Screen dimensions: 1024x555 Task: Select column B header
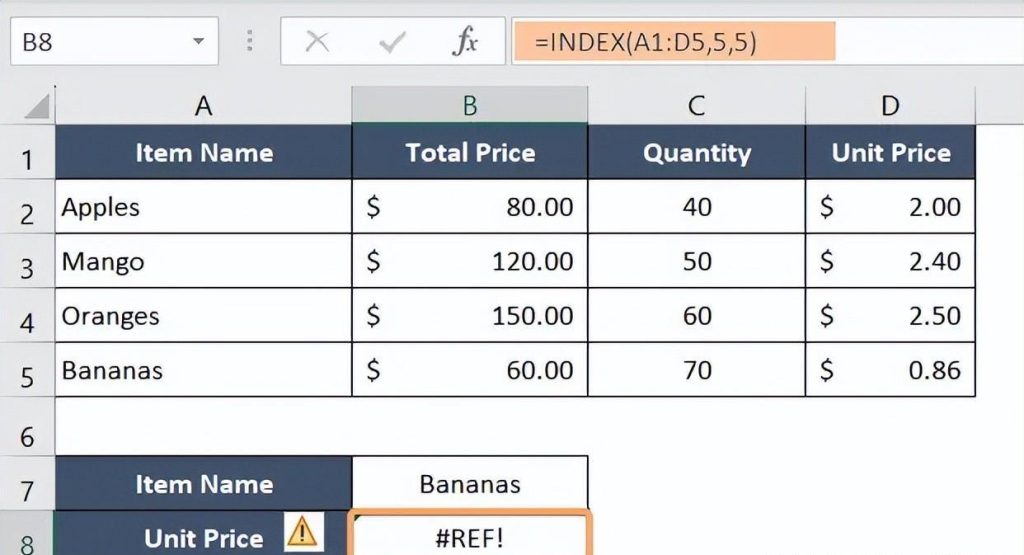(x=469, y=106)
